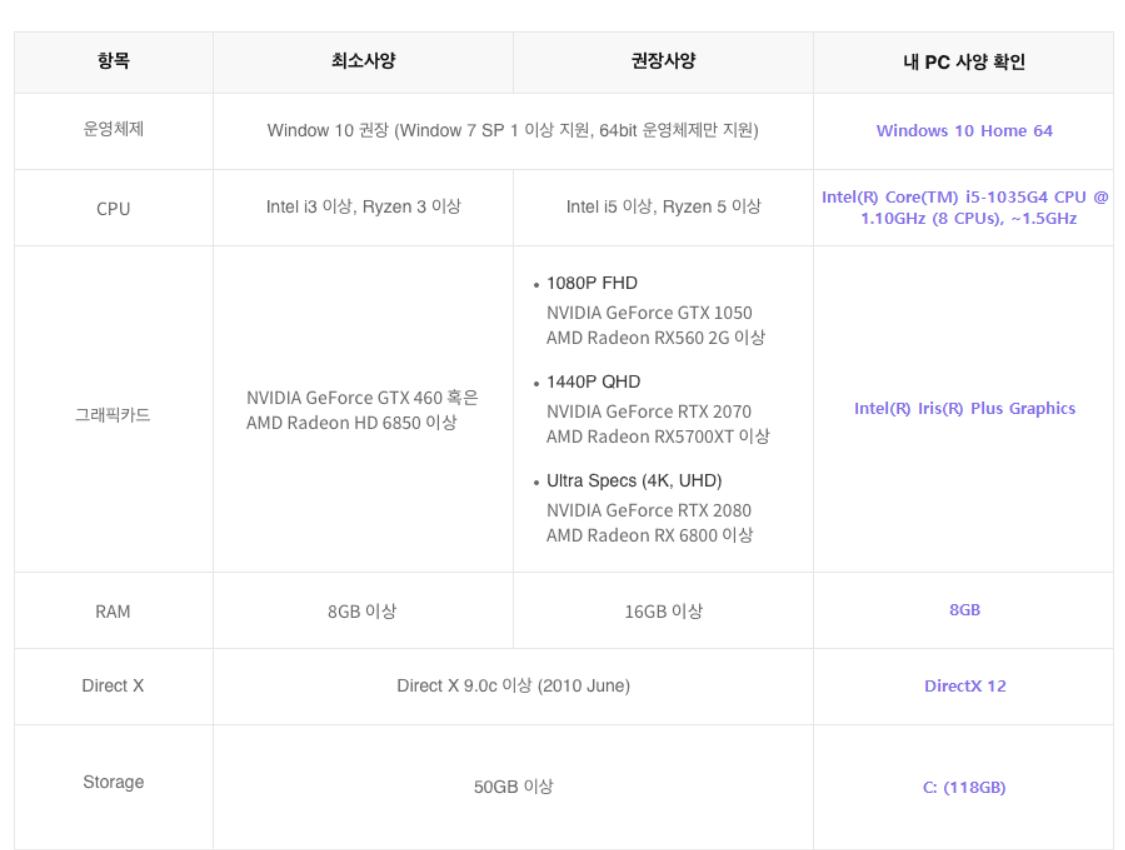Select the "항목" column header

113,62
